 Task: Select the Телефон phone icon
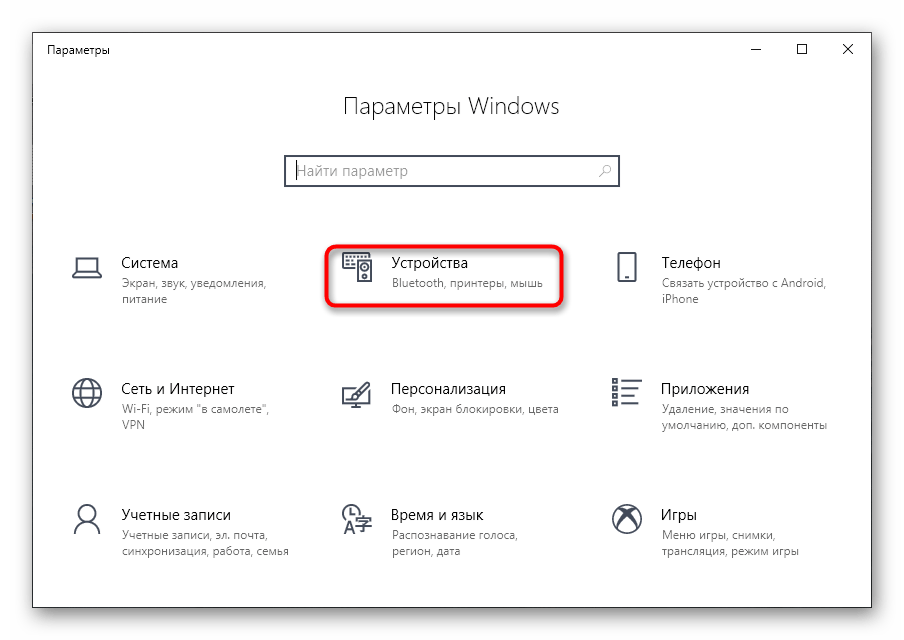coord(627,267)
